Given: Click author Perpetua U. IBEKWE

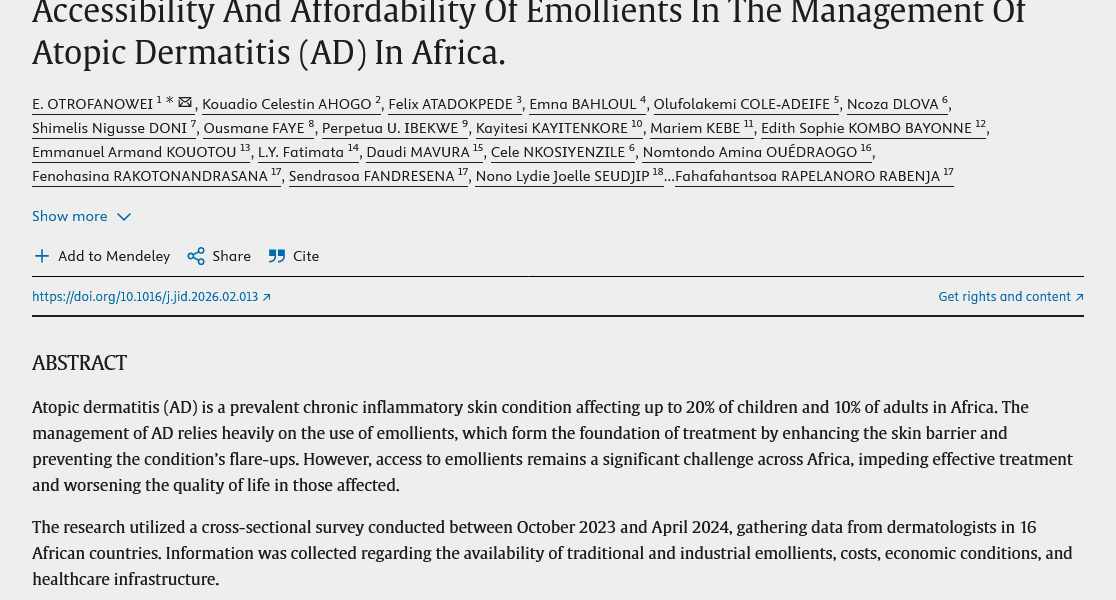Looking at the screenshot, I should [390, 128].
